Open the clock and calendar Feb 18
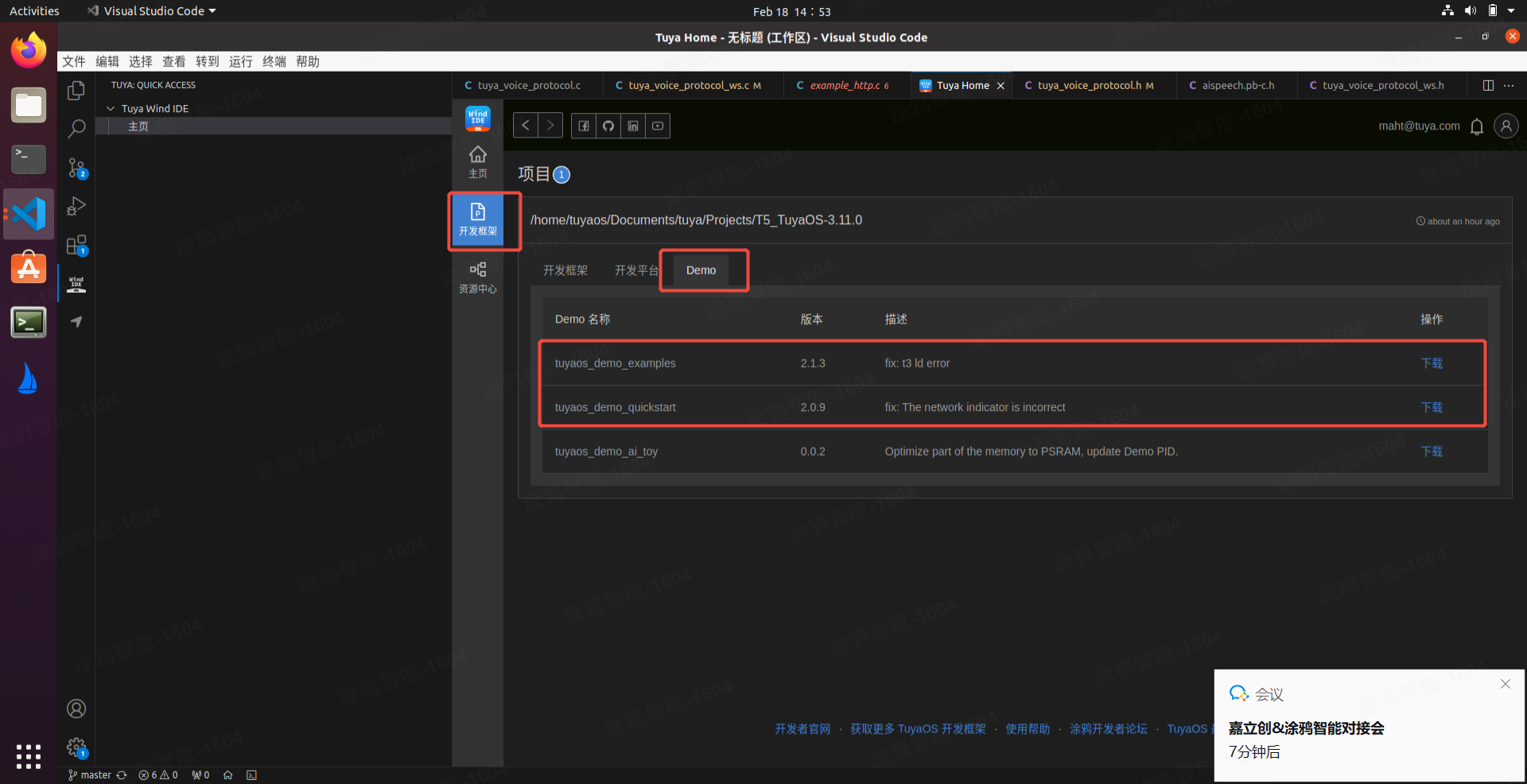Screen dimensions: 1527x784 click(x=791, y=11)
